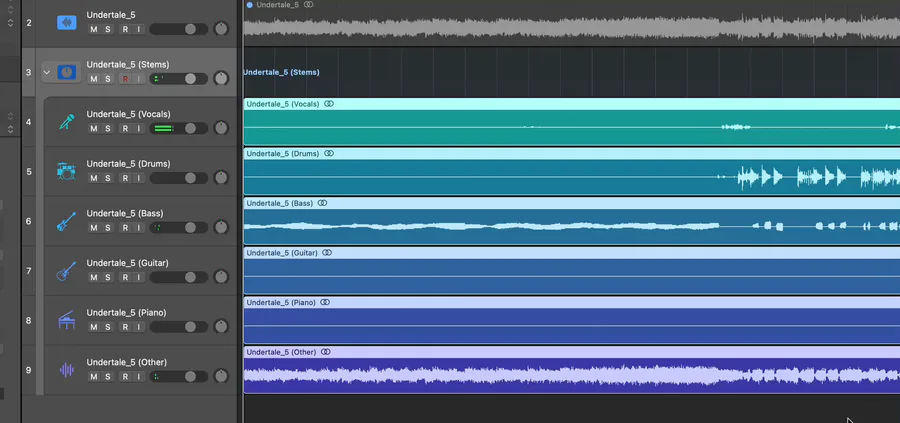Toggle input monitoring on Vocals track
Screen dimensions: 900x423
tap(138, 129)
